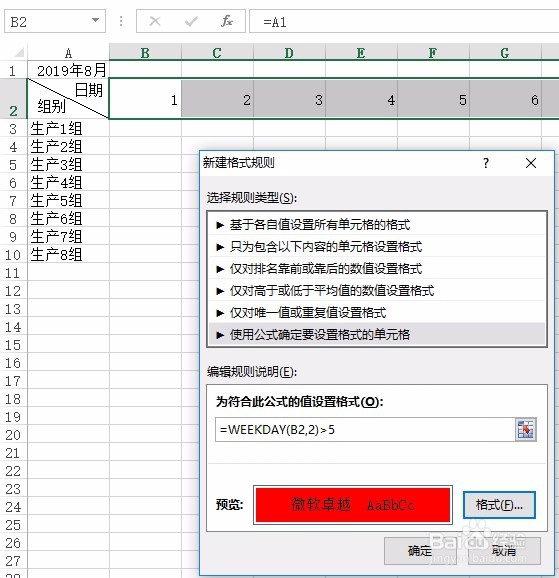Select row 25 header
The width and height of the screenshot is (559, 578).
click(x=13, y=525)
